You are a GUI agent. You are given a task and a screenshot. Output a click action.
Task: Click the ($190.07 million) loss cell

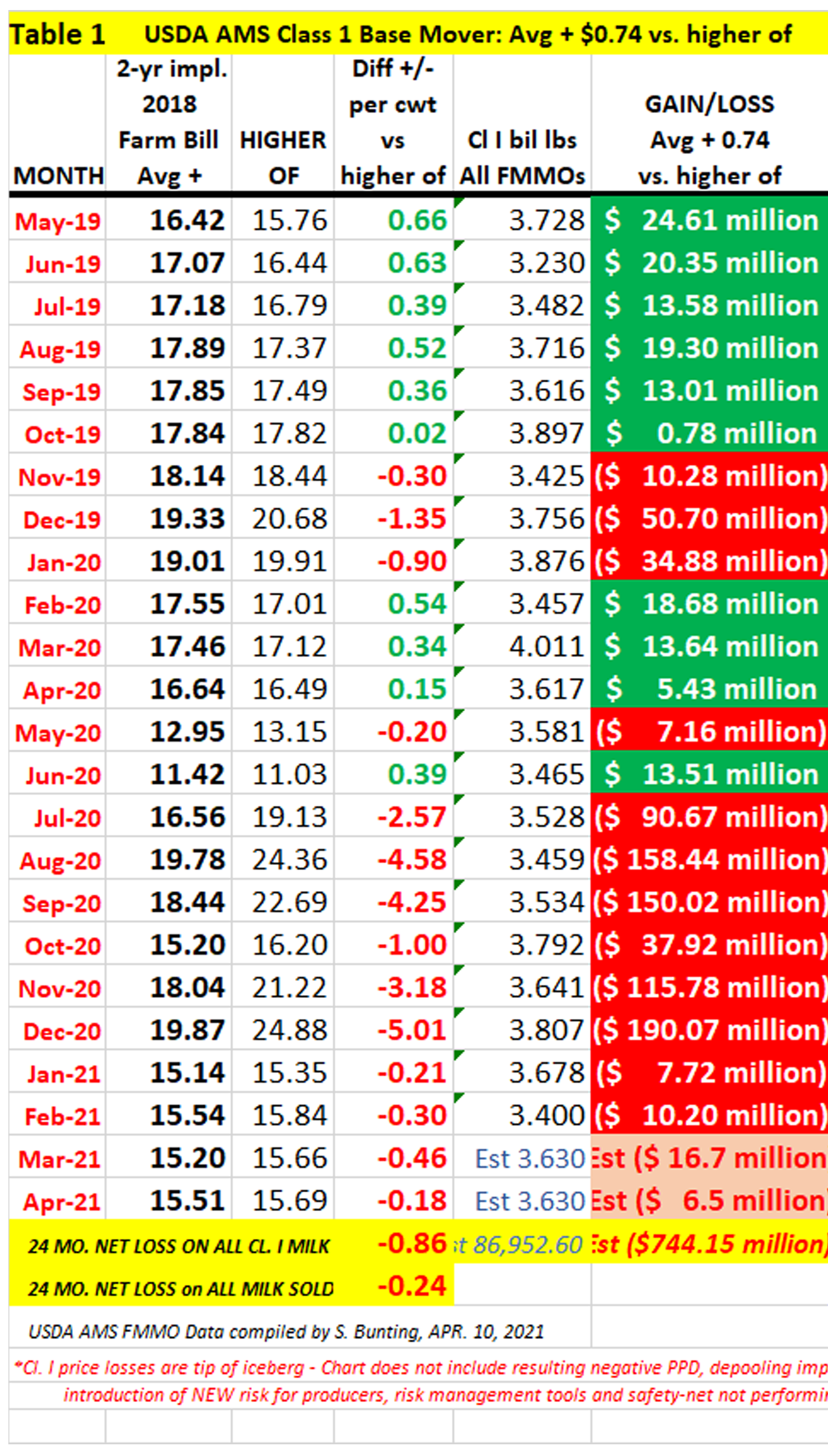click(x=709, y=1030)
